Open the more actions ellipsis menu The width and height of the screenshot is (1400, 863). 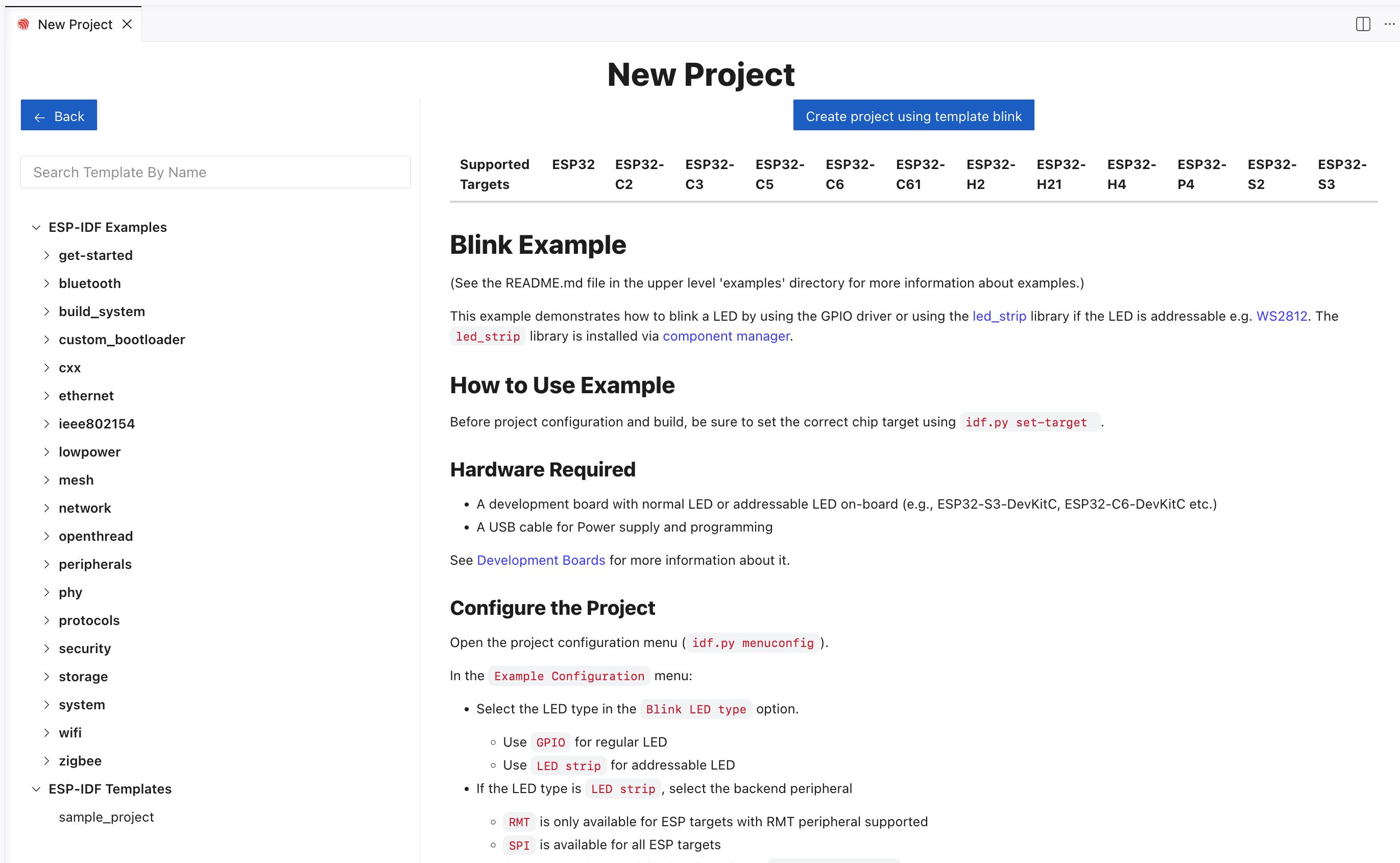[x=1389, y=24]
